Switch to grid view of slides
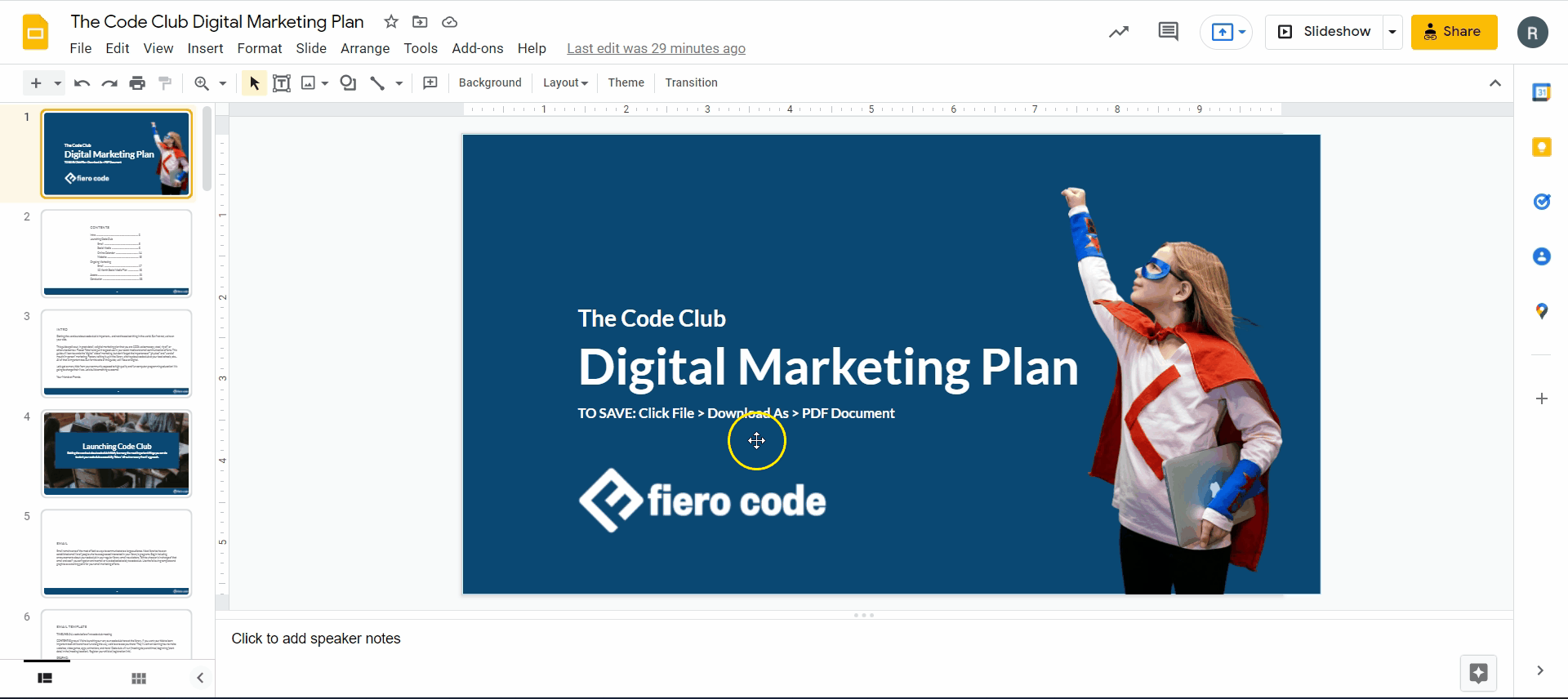Screen dimensions: 1568x699 click(x=139, y=678)
